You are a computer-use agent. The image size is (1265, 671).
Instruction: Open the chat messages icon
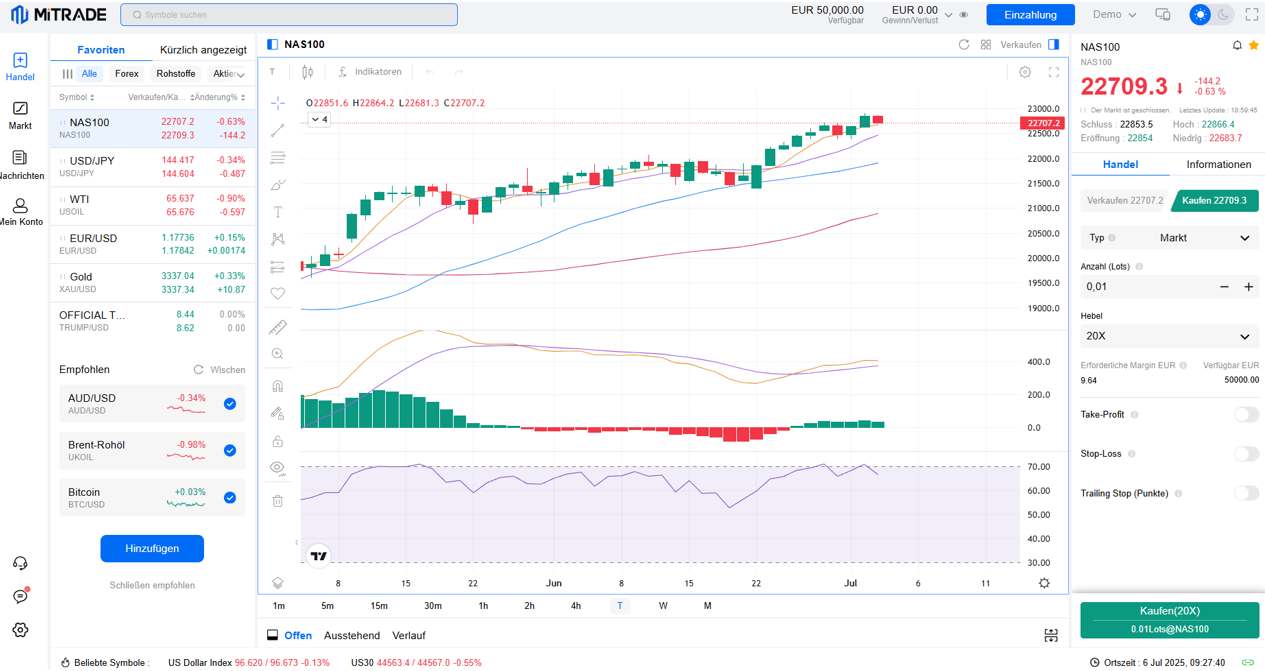click(x=20, y=596)
